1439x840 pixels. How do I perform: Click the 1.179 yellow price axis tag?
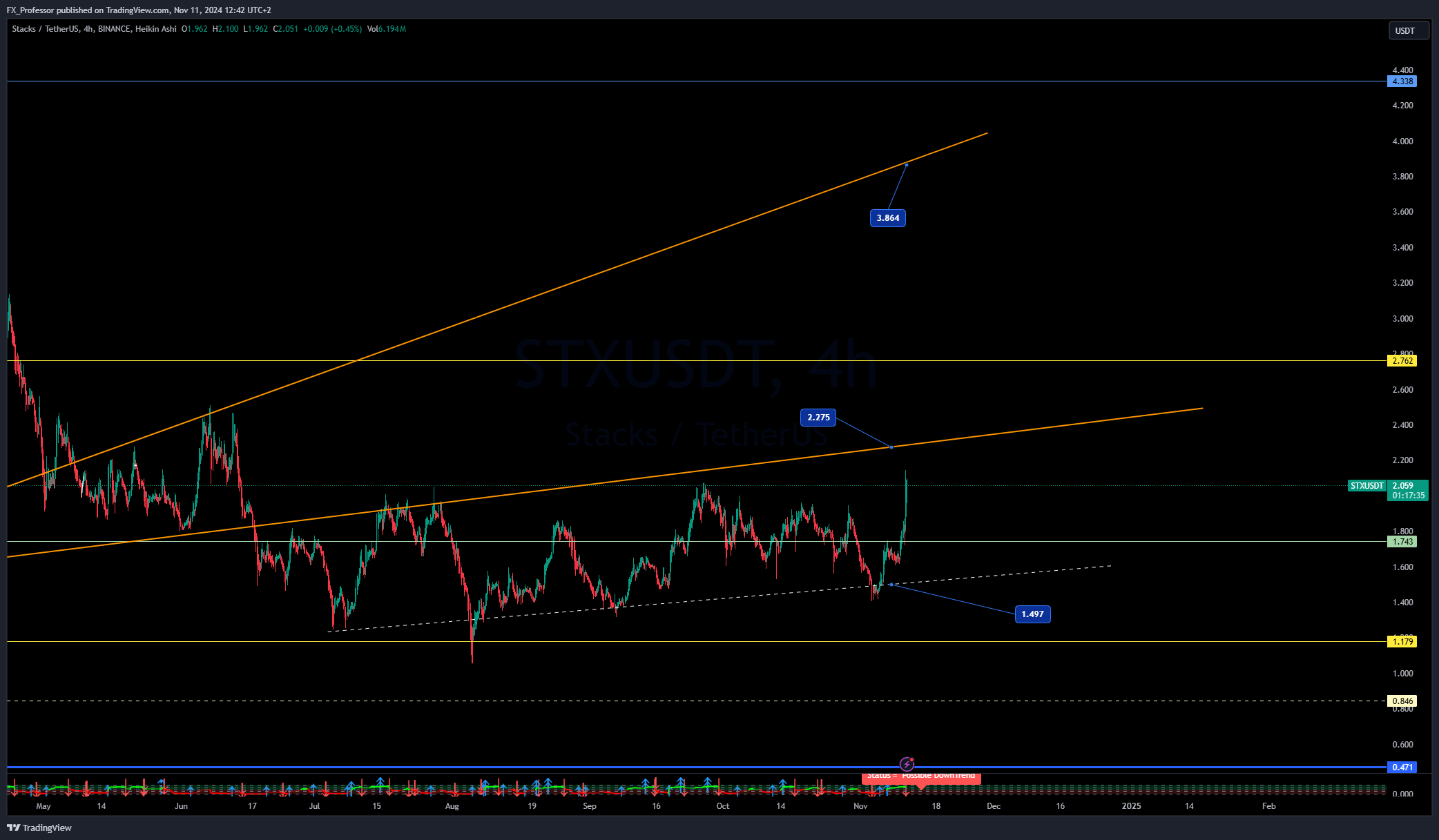point(1402,642)
